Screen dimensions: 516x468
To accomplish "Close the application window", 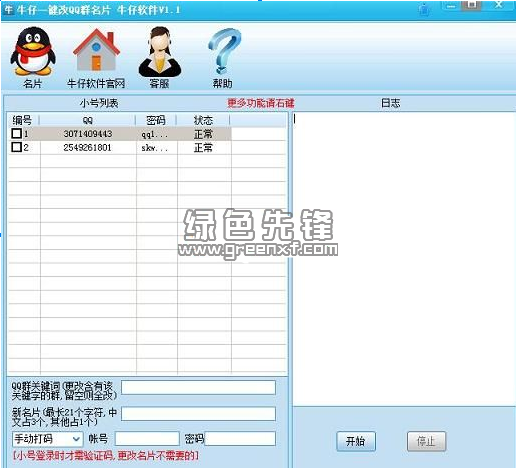I will click(x=498, y=5).
